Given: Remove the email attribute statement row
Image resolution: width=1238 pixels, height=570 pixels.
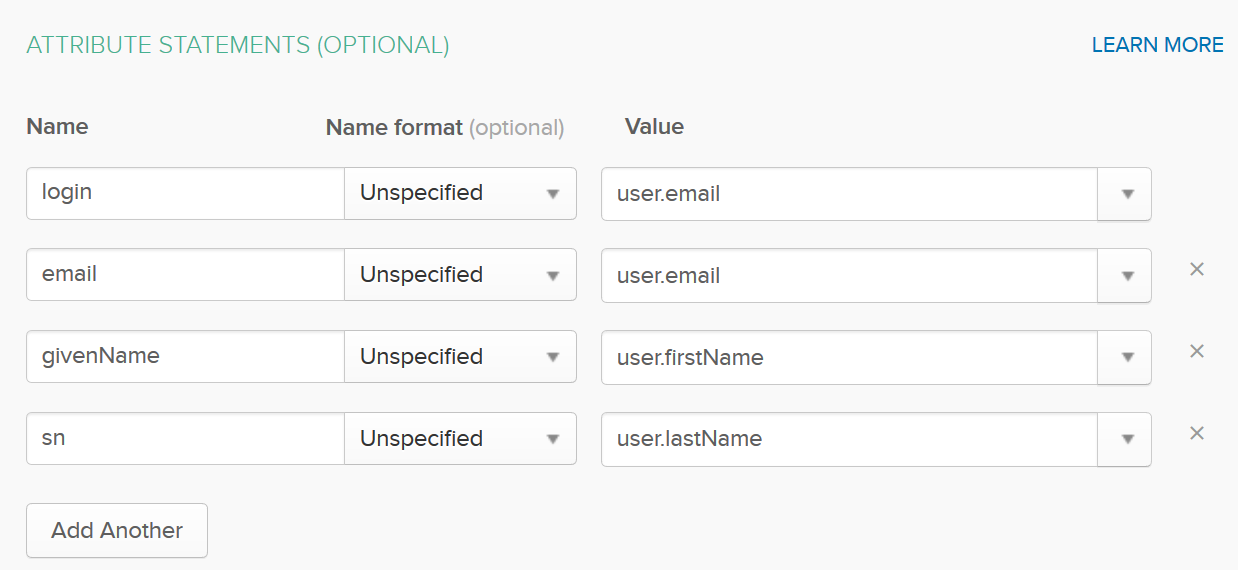Looking at the screenshot, I should 1196,269.
